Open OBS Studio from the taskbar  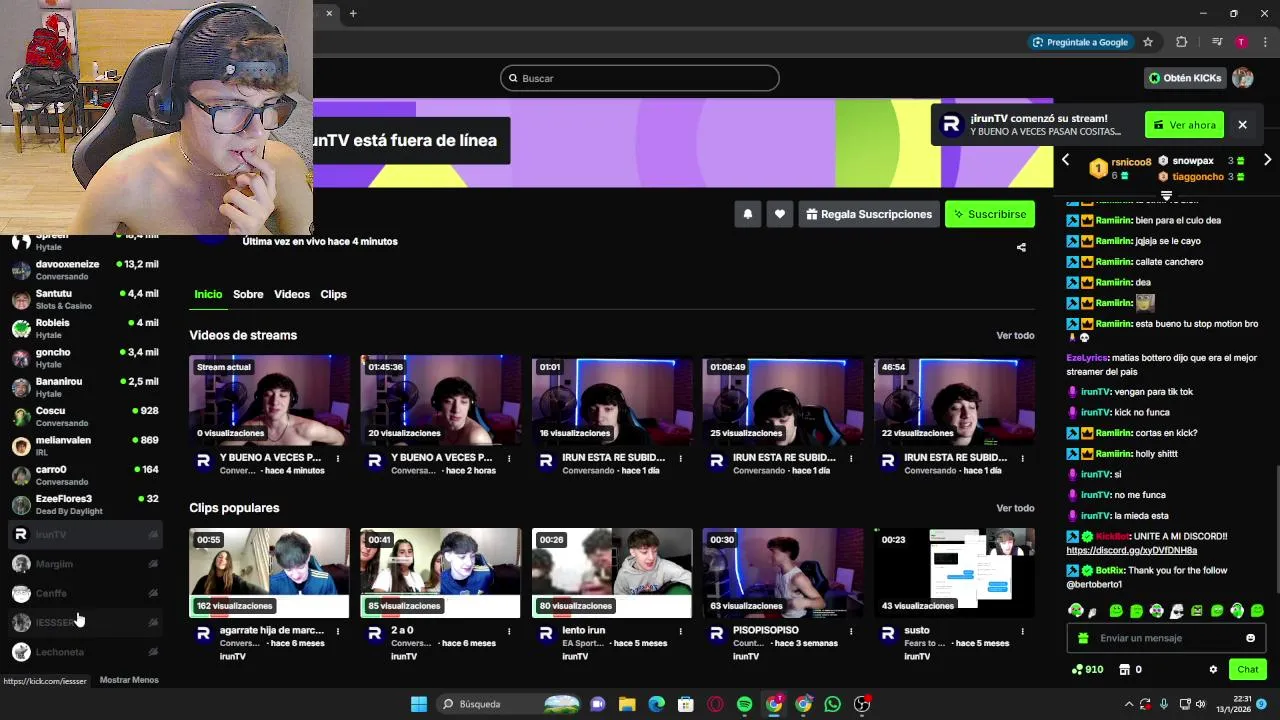(862, 704)
